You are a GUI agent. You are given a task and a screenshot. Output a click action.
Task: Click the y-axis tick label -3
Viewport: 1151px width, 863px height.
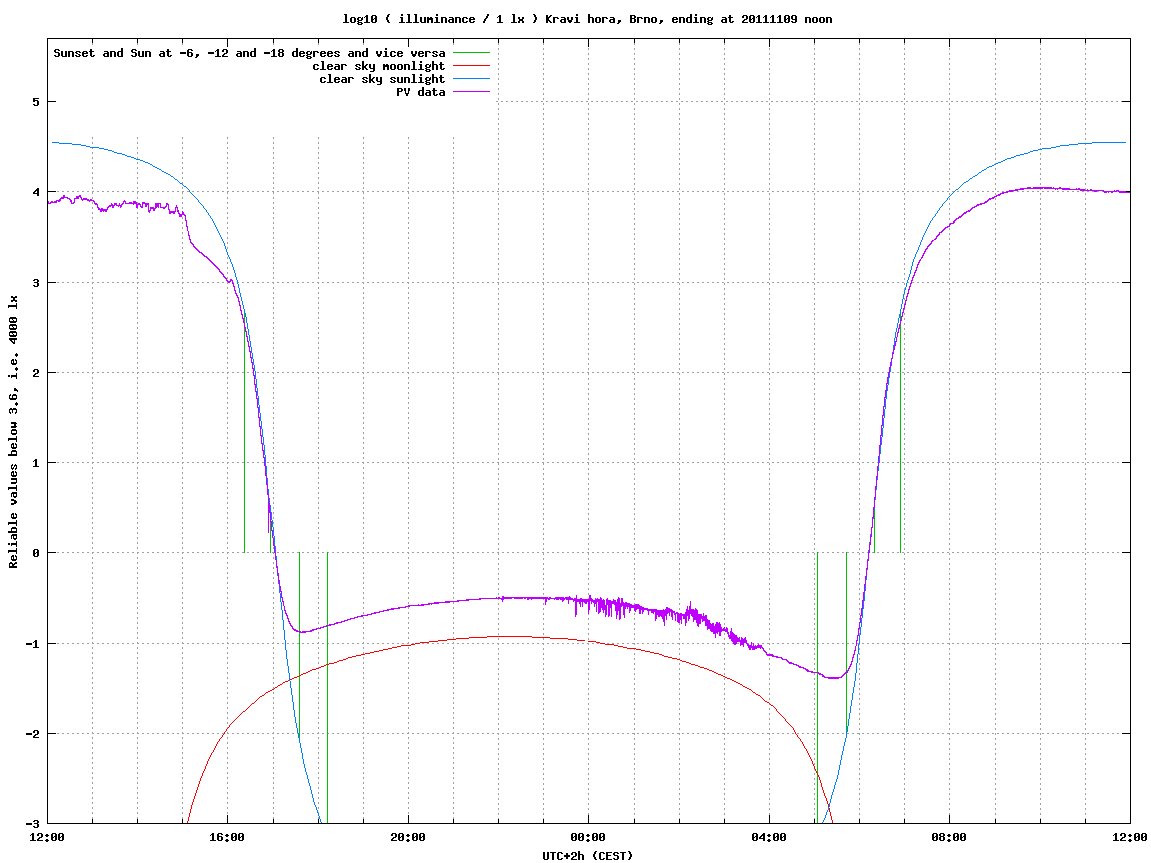(x=32, y=824)
